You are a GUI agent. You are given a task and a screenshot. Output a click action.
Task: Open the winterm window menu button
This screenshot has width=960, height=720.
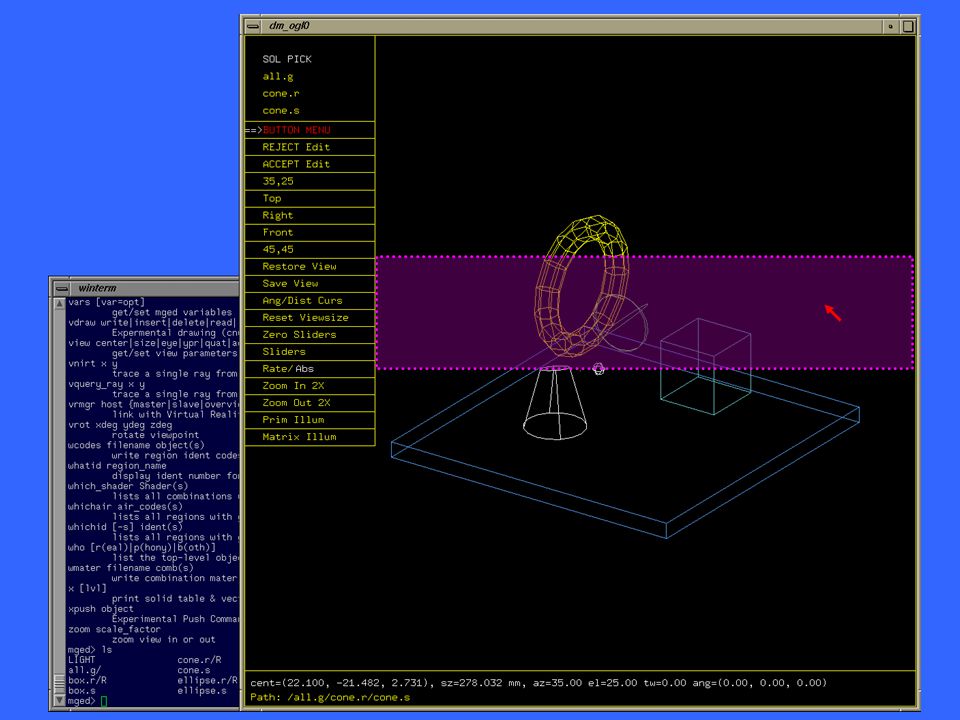[62, 288]
